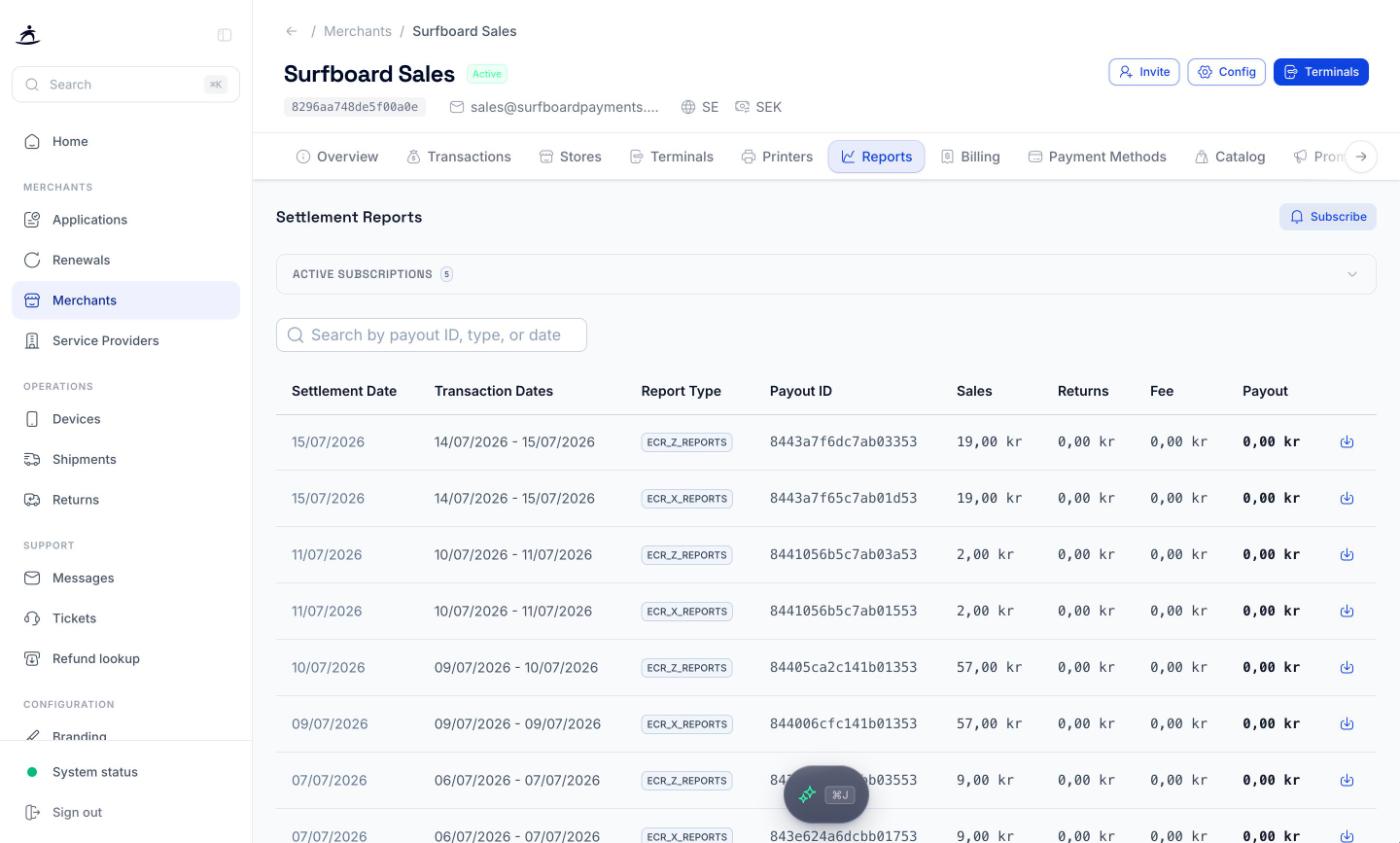Open Home in the sidebar

point(126,142)
